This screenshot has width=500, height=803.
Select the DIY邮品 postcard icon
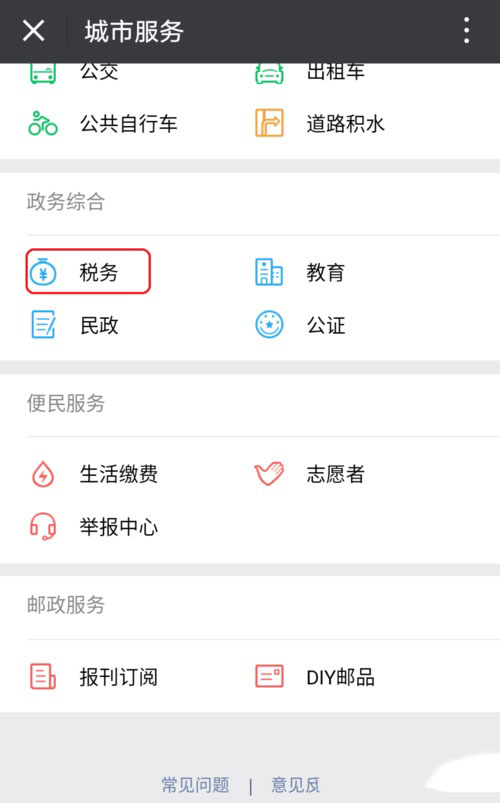[x=269, y=676]
